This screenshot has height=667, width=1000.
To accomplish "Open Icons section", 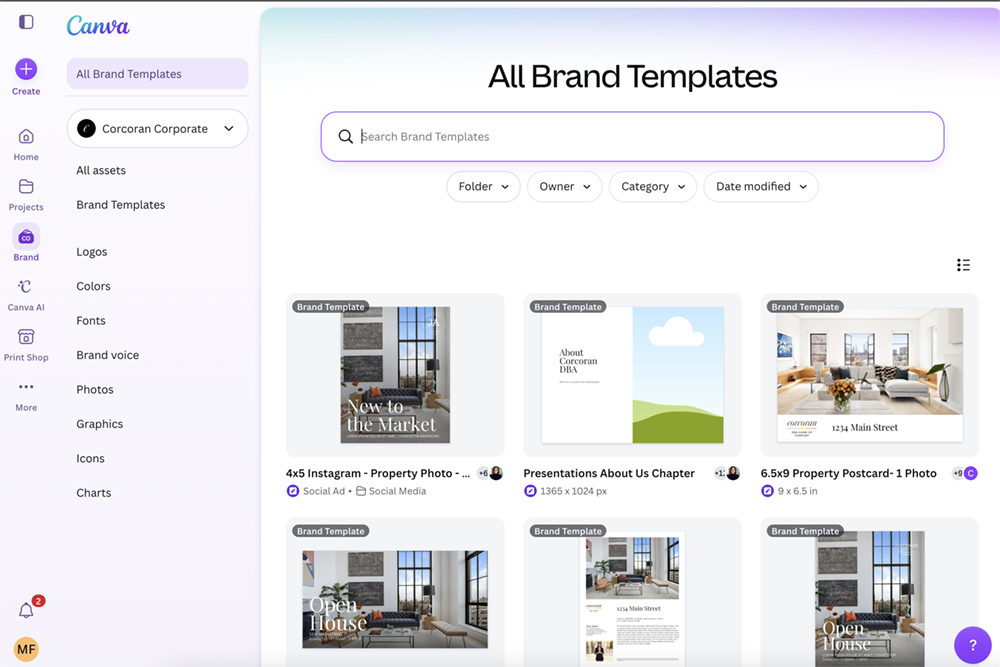I will [x=90, y=458].
